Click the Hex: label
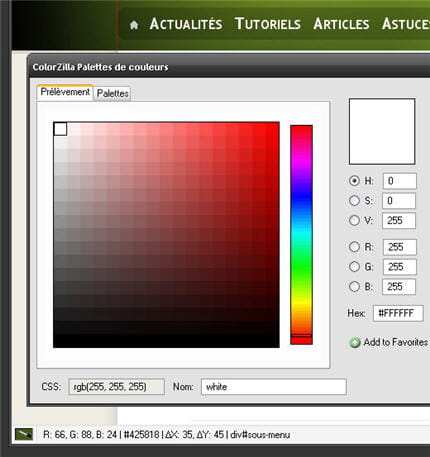Viewport: 430px width, 457px height. coord(356,313)
